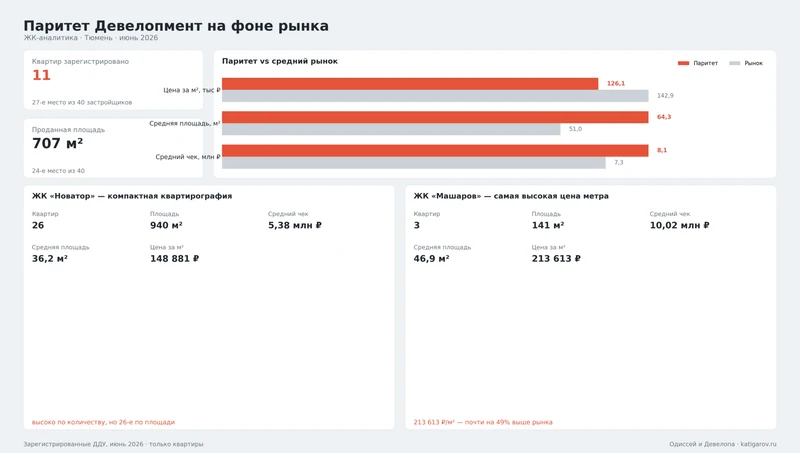Click note '213 613 ₽/м² — почти на 49% выше рынка'
The image size is (800, 453).
tap(483, 422)
